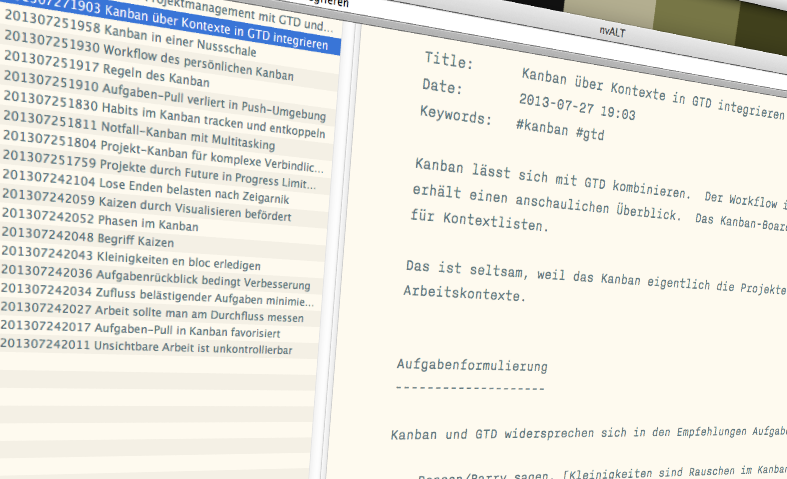
Task: Open note "201307242034 Zufluss belästigender Aufgaben"
Action: pos(157,295)
